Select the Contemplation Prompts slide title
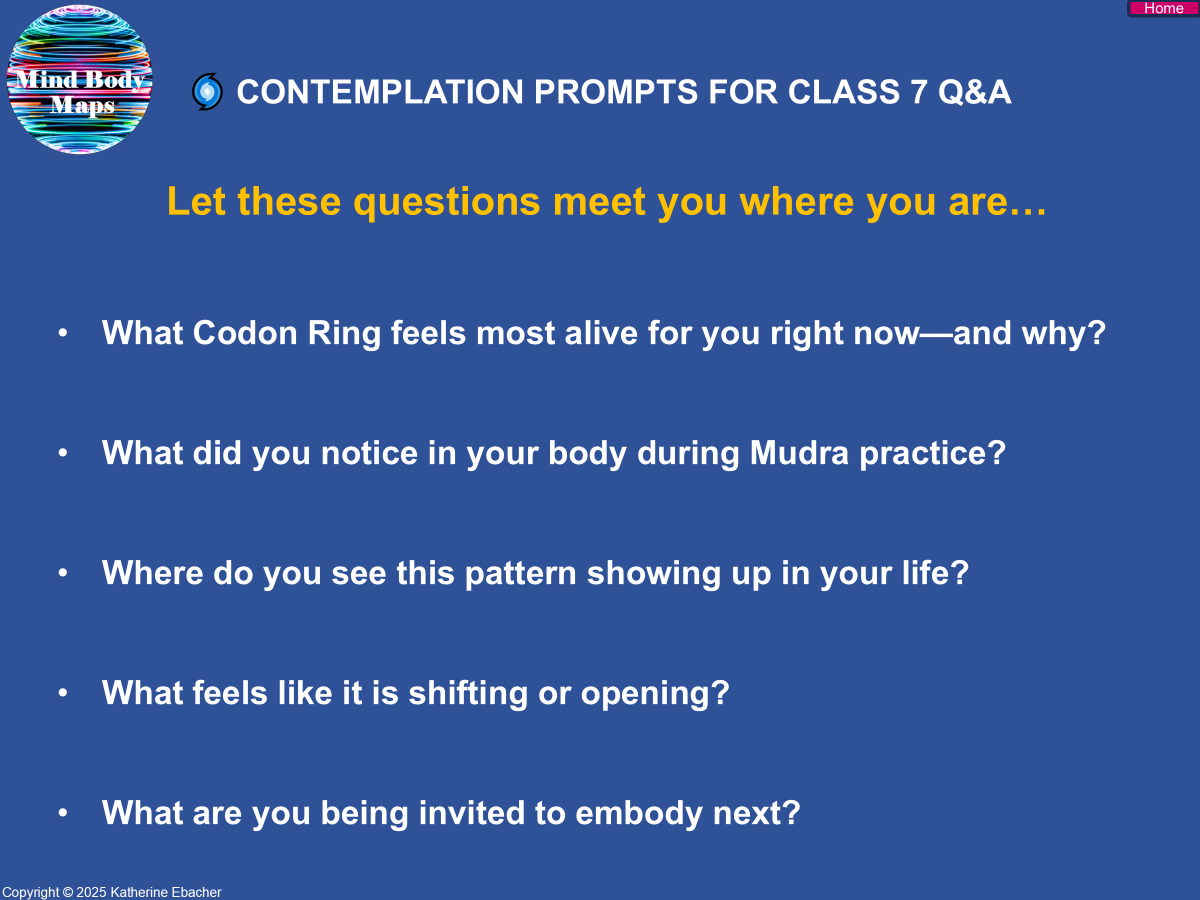This screenshot has height=900, width=1200. (x=623, y=92)
